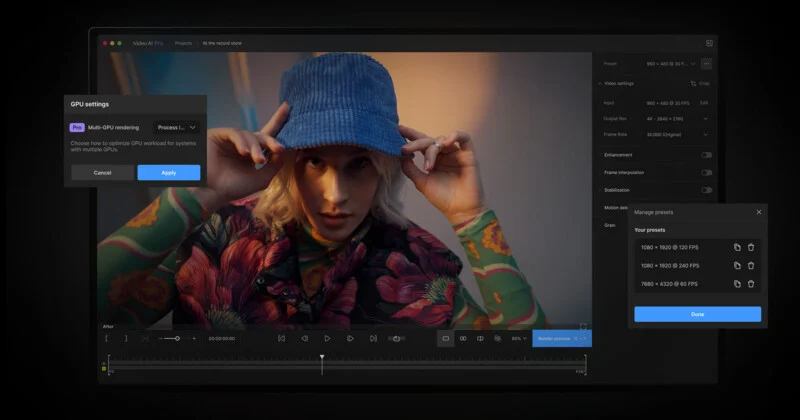Open the Frame Rate dropdown
The height and width of the screenshot is (420, 800).
point(677,135)
